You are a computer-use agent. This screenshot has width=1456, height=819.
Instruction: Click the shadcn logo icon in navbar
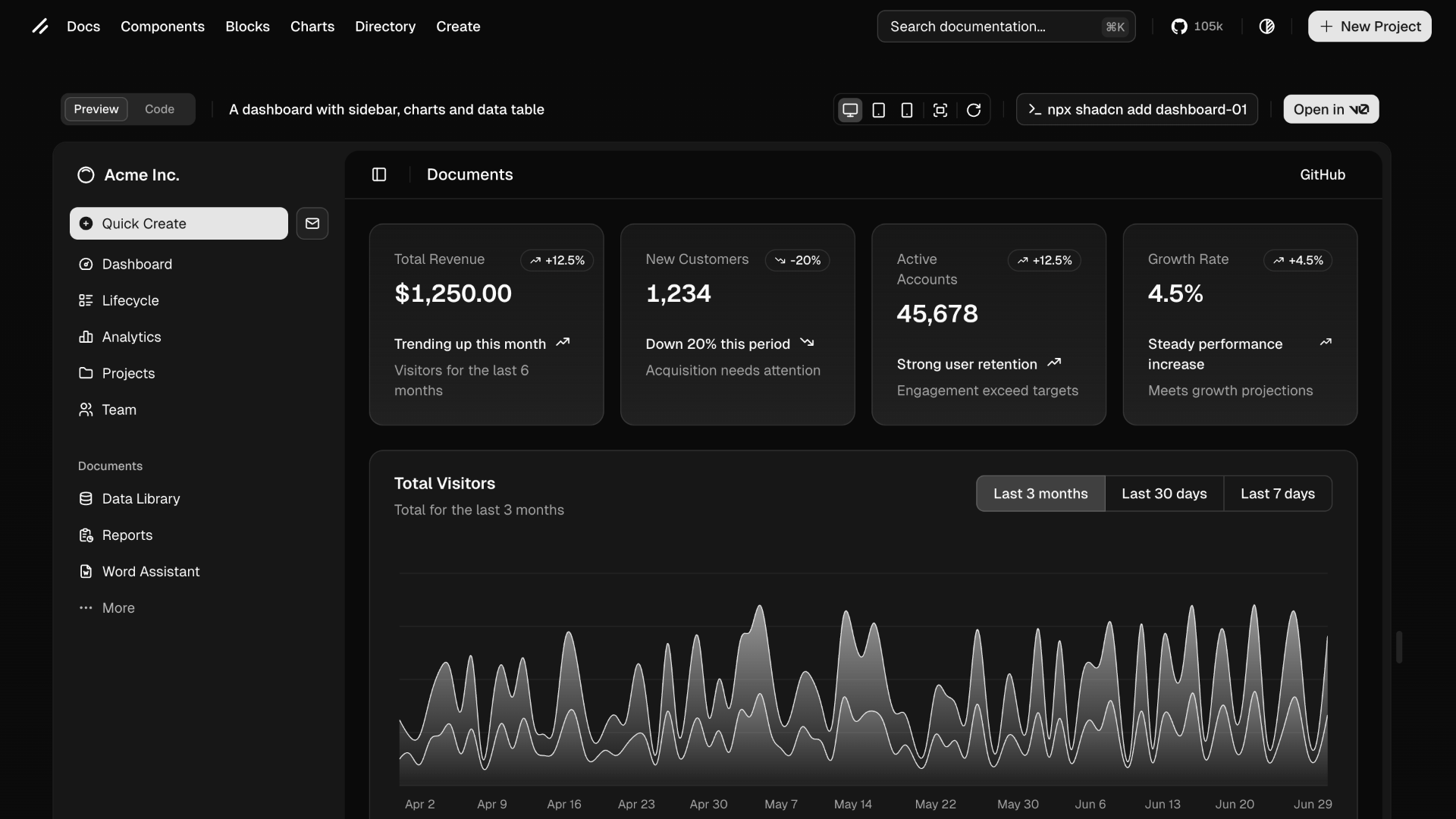[40, 27]
